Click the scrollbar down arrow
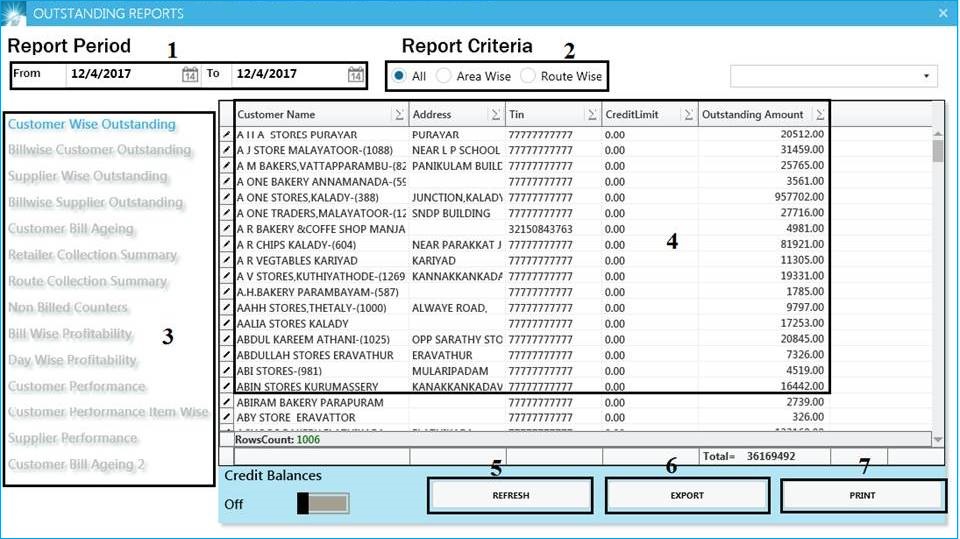The image size is (960, 539). (938, 439)
